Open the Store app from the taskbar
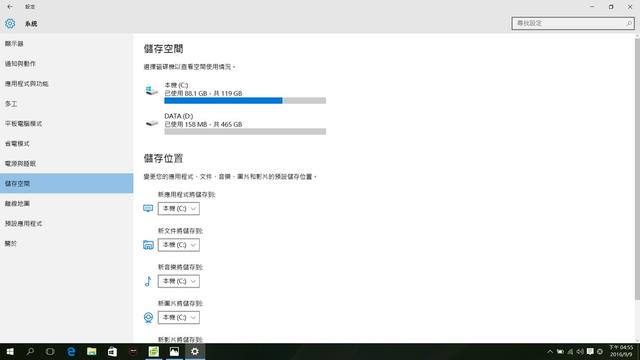Viewport: 640px width, 360px height. (x=112, y=351)
